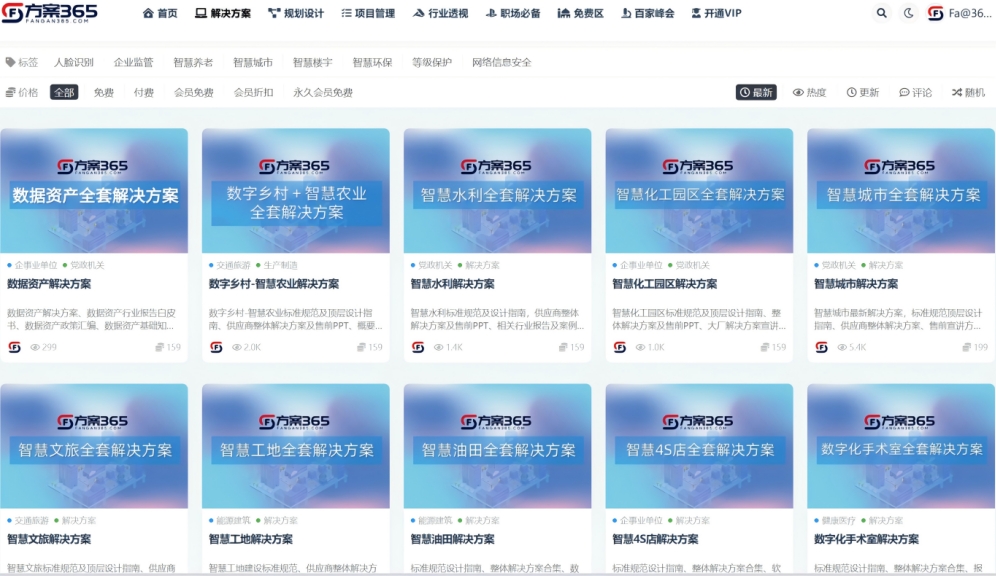Filter by tag 企业监管
Image resolution: width=996 pixels, height=576 pixels.
click(x=133, y=62)
